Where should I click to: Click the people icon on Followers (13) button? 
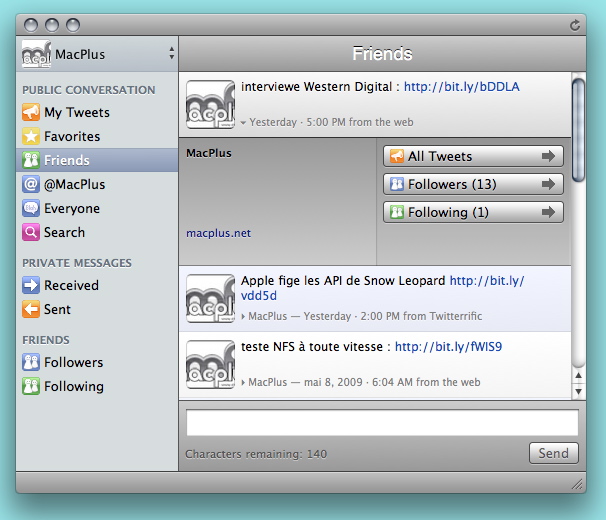[x=397, y=184]
